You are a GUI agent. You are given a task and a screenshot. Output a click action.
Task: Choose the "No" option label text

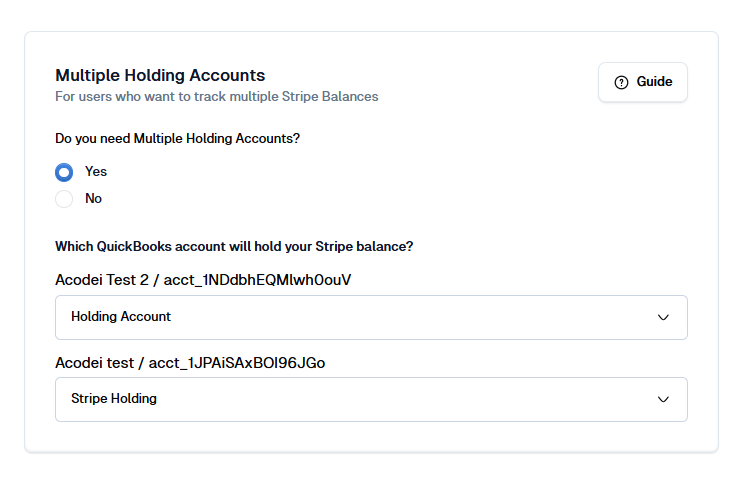click(93, 198)
